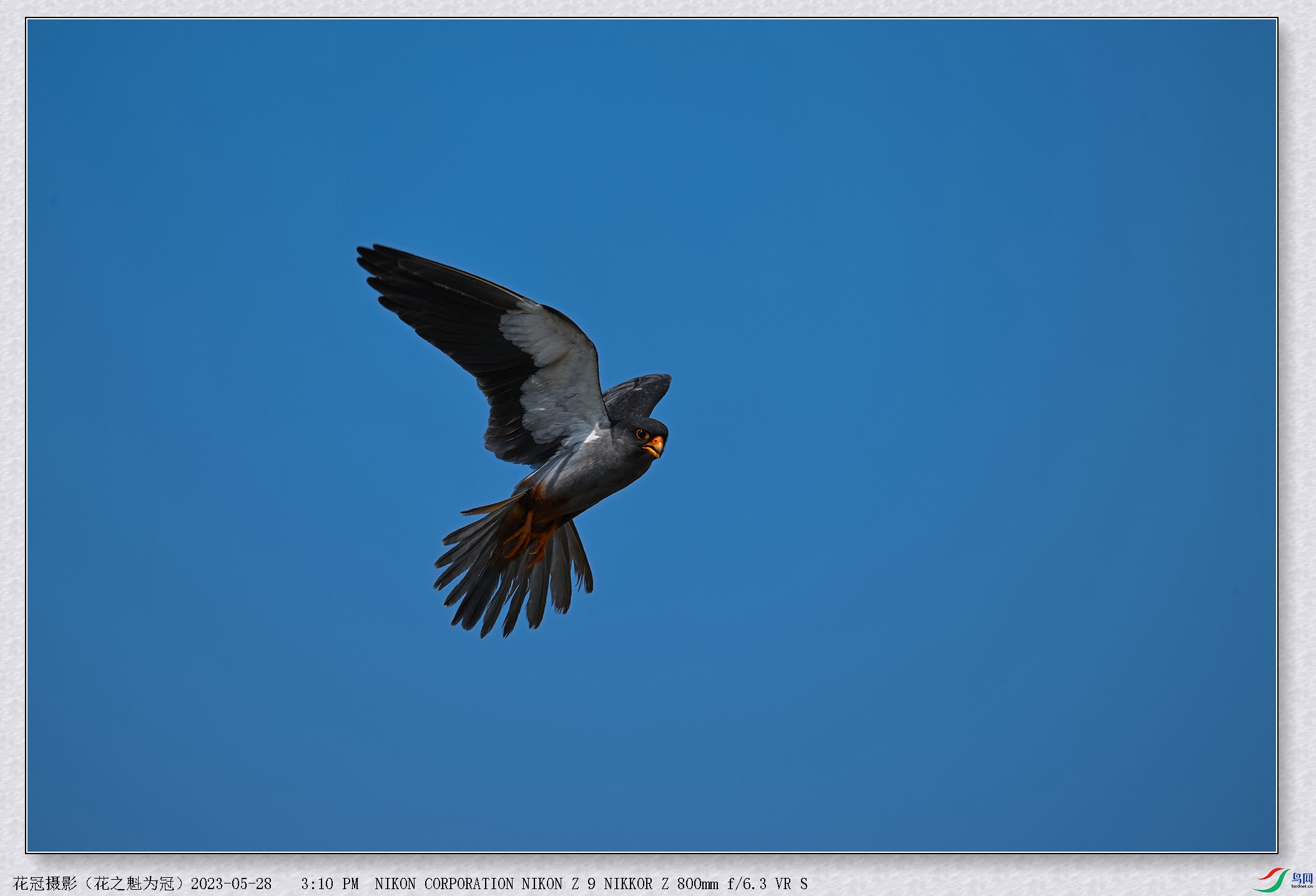Click the NIKKOR Z 800mm lens text
The width and height of the screenshot is (1316, 896).
point(660,884)
